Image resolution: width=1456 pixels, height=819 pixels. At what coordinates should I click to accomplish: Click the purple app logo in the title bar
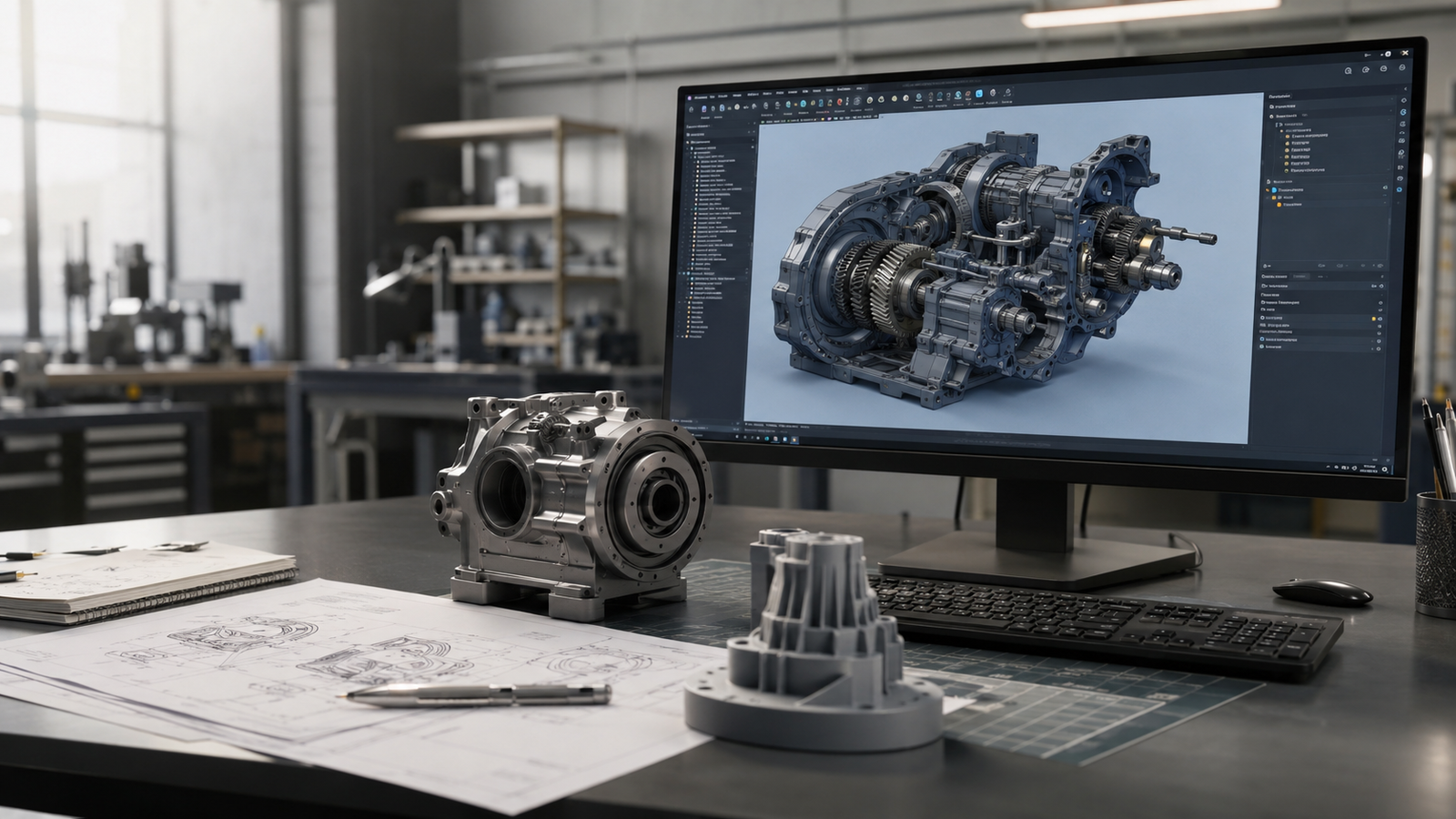(x=689, y=97)
